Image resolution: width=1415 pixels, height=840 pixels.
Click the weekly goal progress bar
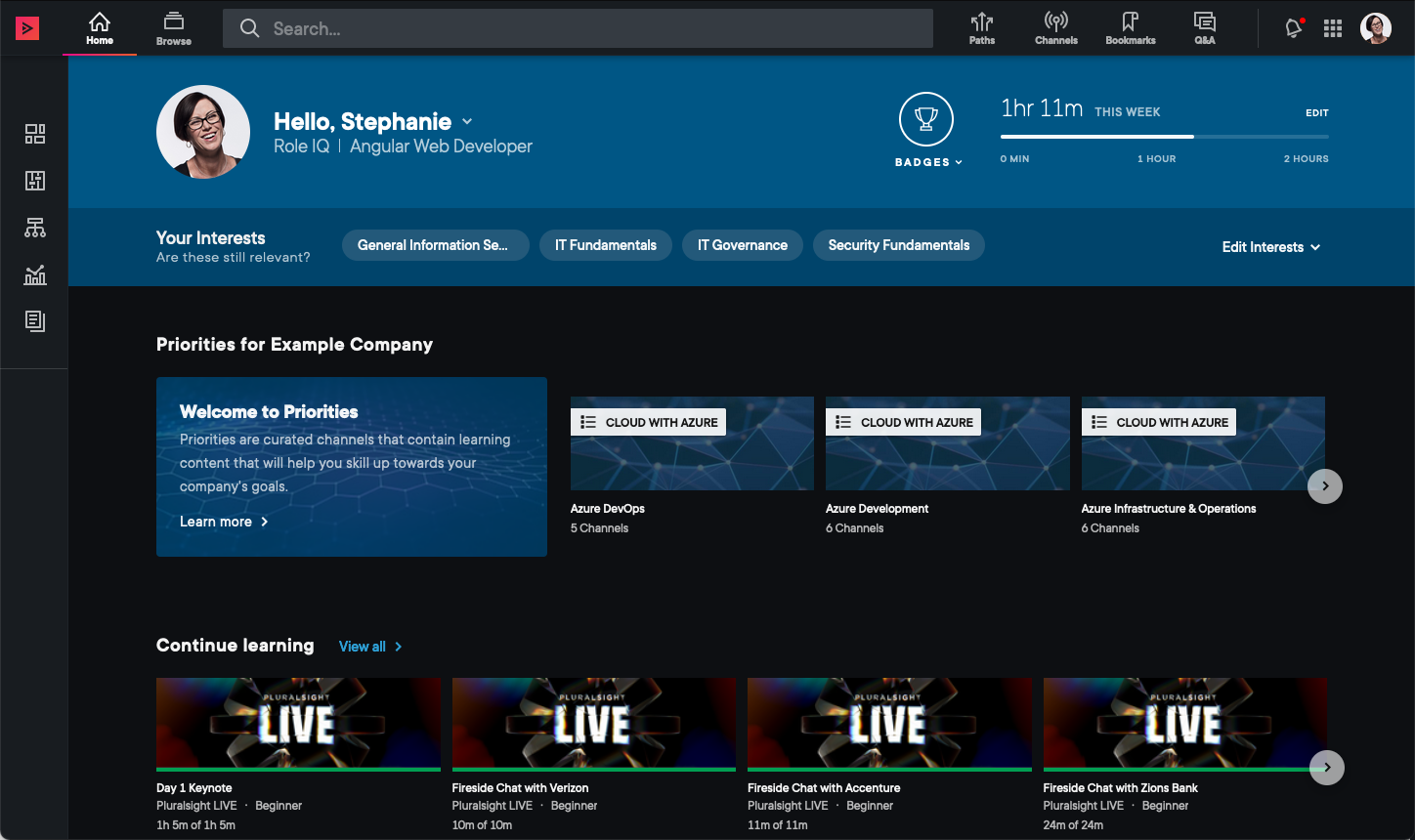(x=1164, y=137)
